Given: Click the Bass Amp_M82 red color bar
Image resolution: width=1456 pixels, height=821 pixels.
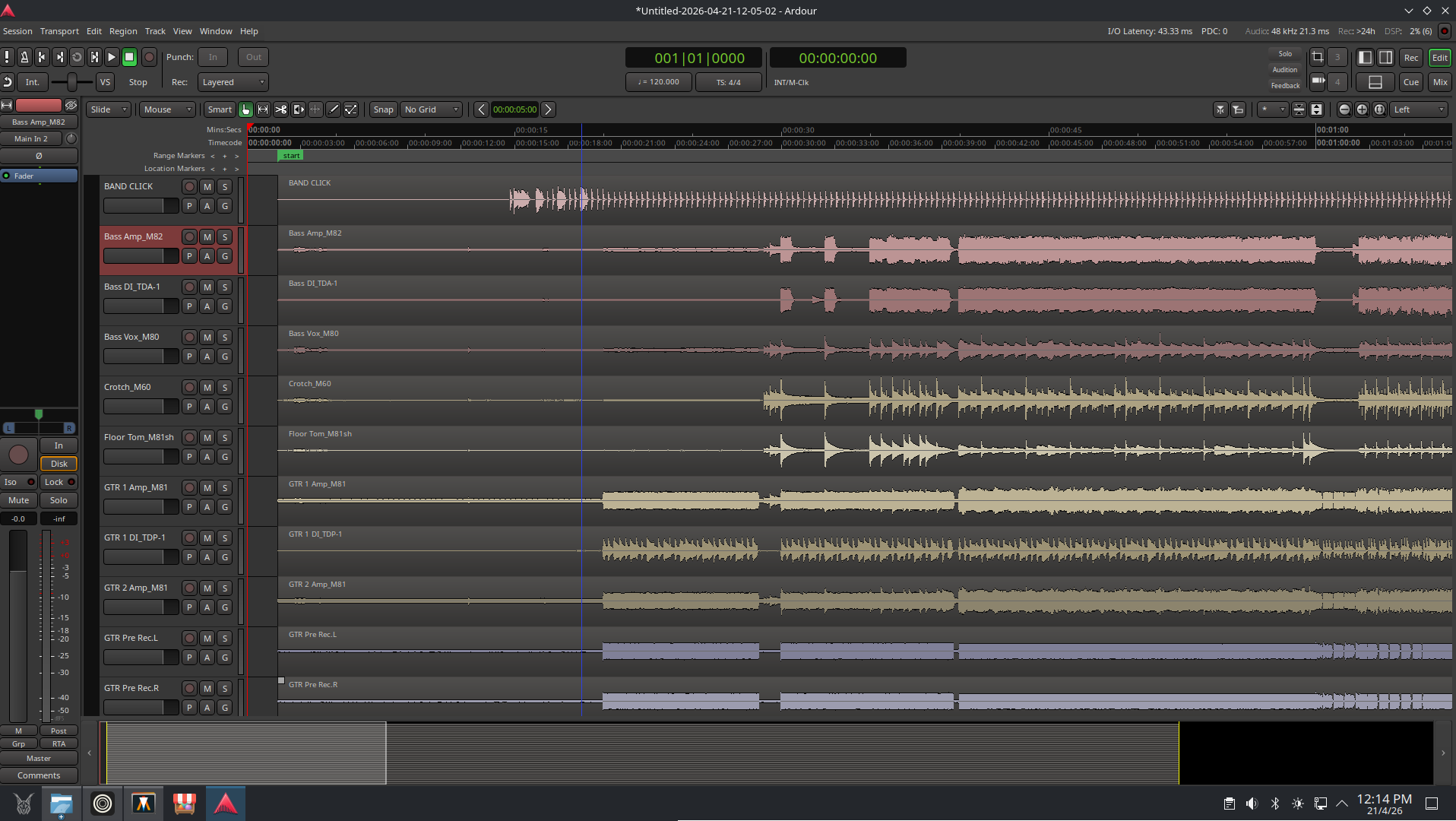Looking at the screenshot, I should [x=39, y=105].
